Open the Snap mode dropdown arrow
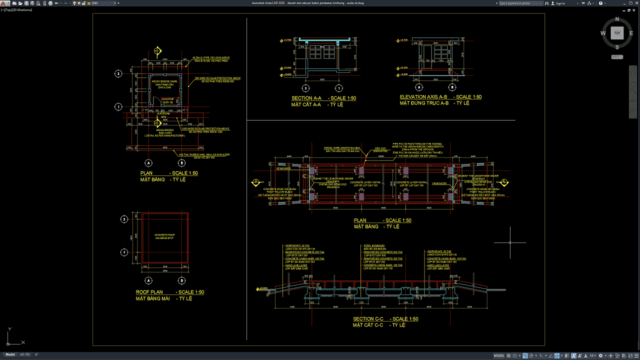 pos(520,356)
